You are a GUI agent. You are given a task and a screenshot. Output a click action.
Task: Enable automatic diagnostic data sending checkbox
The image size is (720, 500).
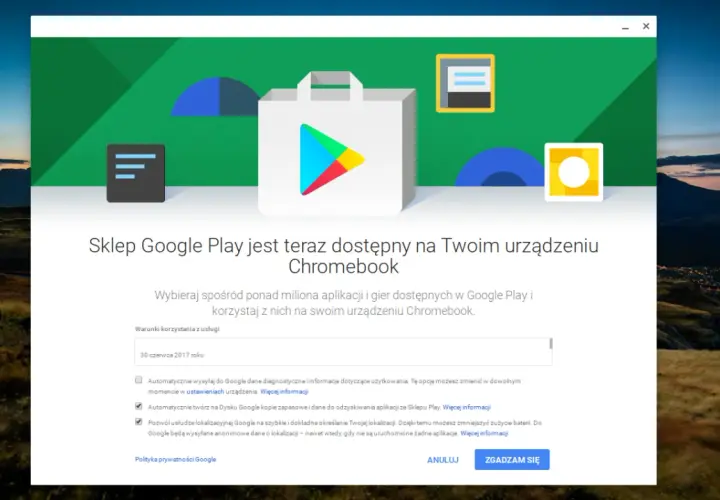pos(139,380)
